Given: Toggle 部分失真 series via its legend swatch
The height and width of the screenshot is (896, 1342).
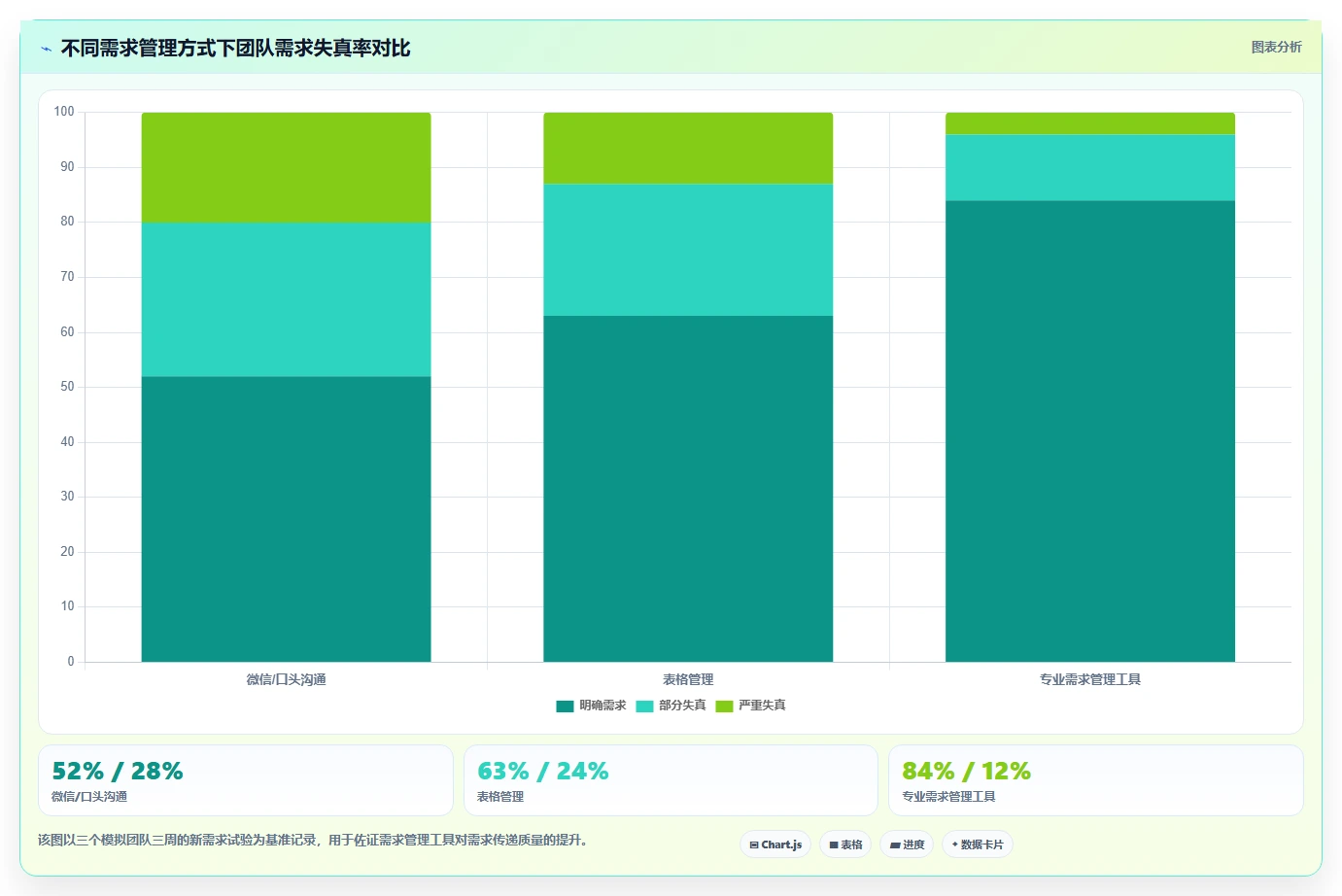Looking at the screenshot, I should 644,706.
